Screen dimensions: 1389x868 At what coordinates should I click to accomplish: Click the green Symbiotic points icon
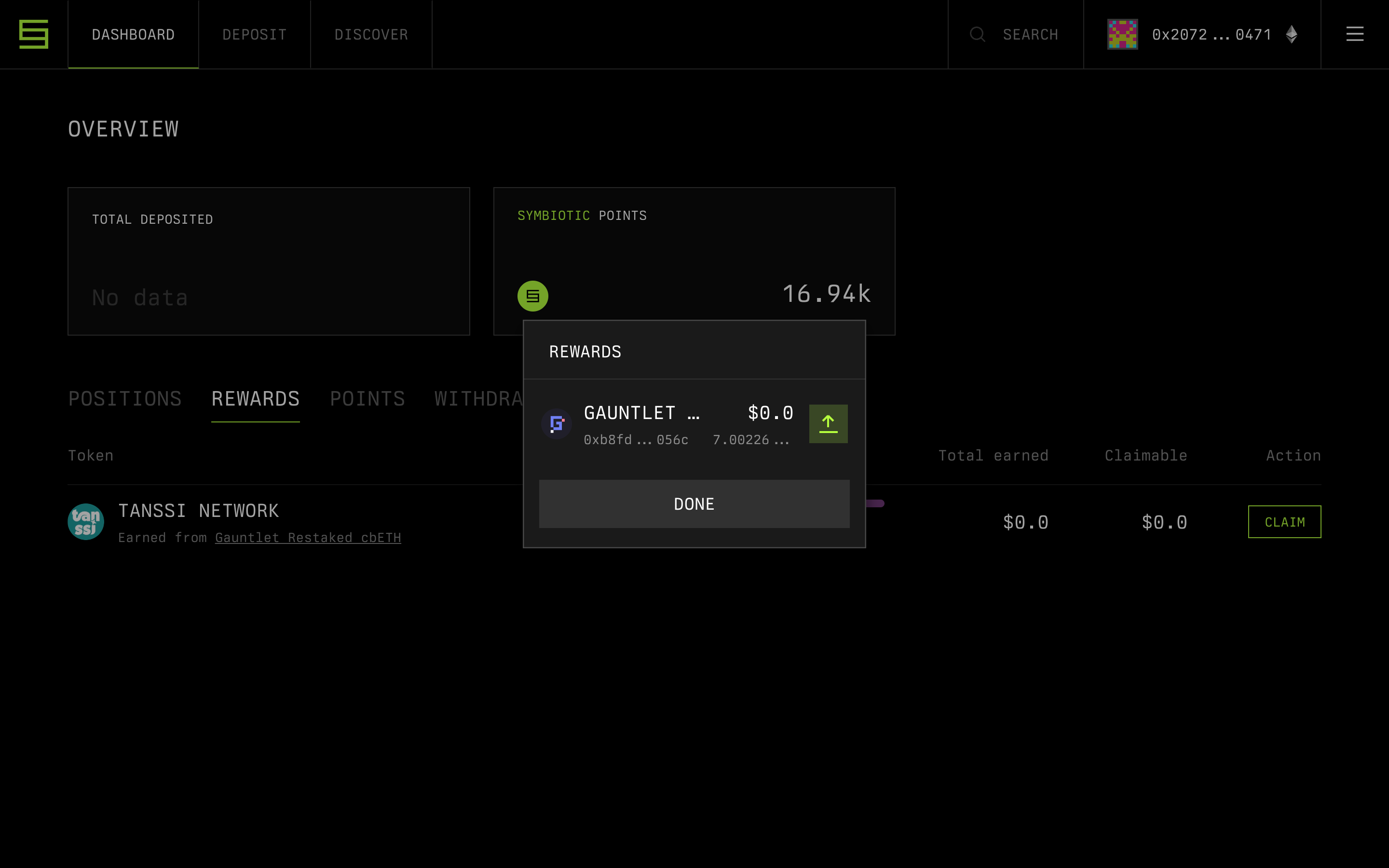pyautogui.click(x=532, y=296)
